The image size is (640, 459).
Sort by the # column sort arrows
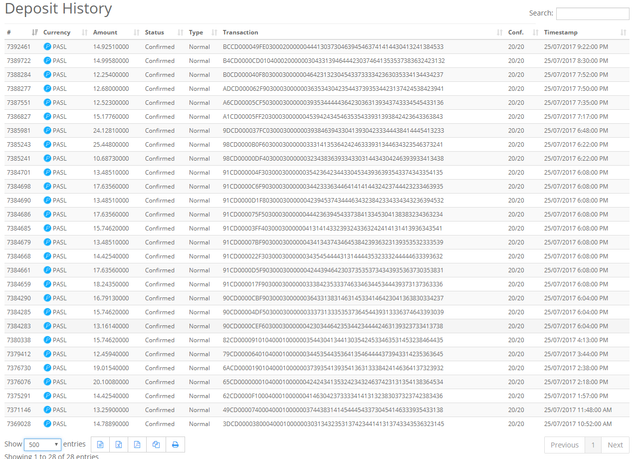(x=35, y=32)
